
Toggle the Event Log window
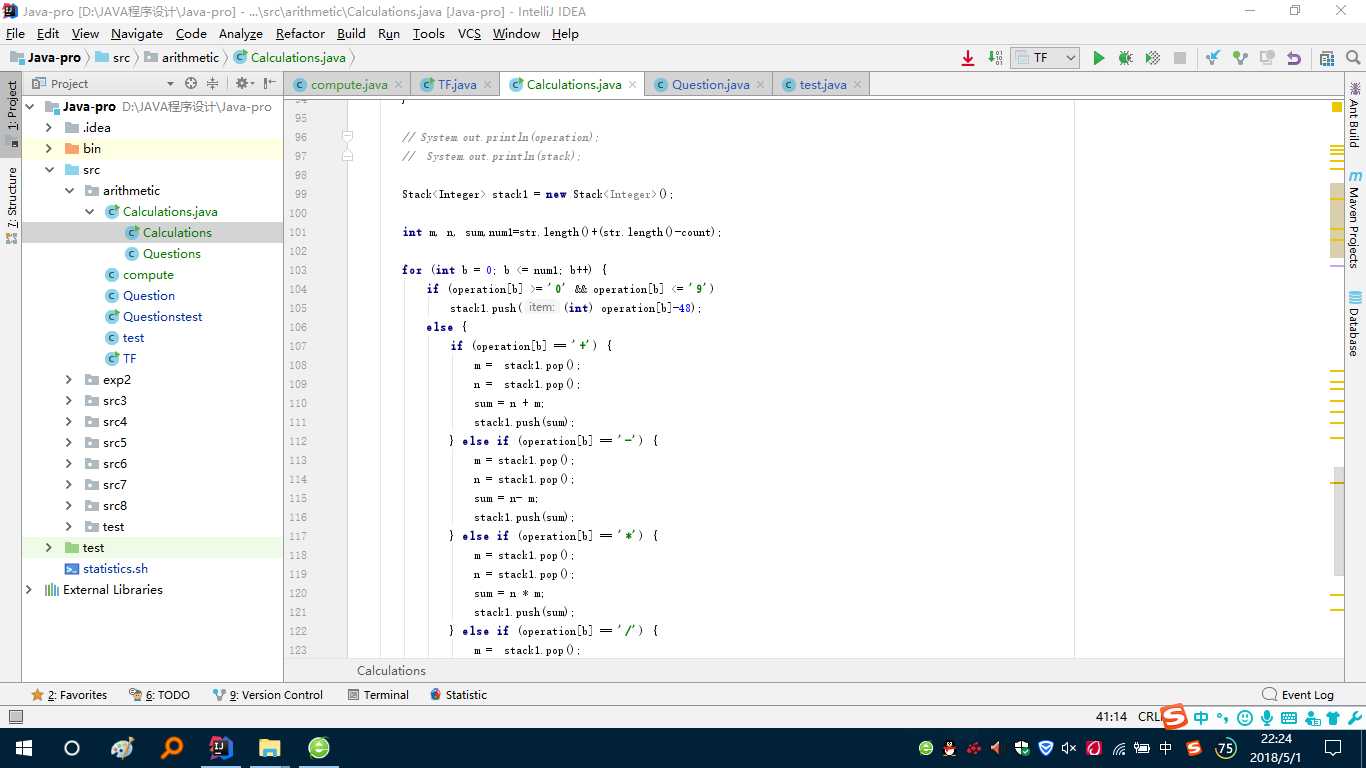coord(1298,695)
